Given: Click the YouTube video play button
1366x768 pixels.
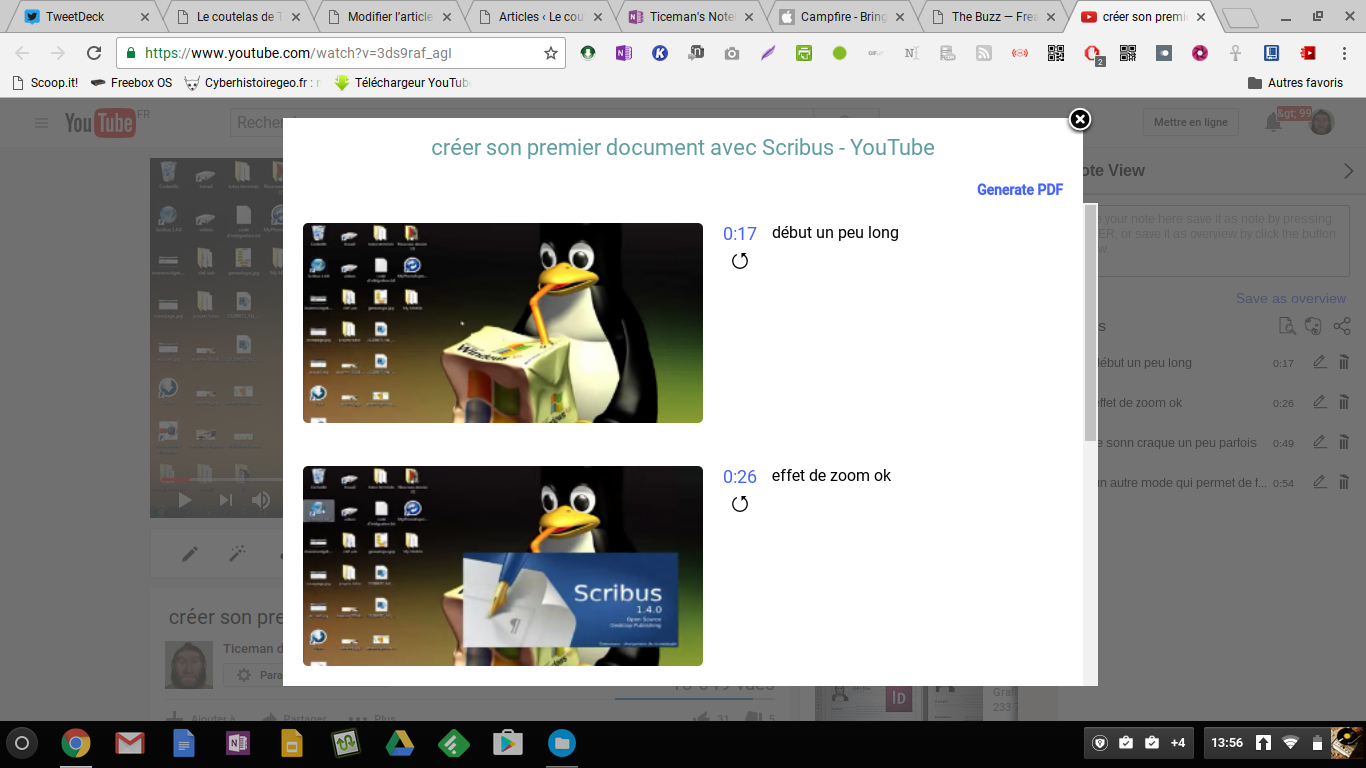Looking at the screenshot, I should point(185,500).
